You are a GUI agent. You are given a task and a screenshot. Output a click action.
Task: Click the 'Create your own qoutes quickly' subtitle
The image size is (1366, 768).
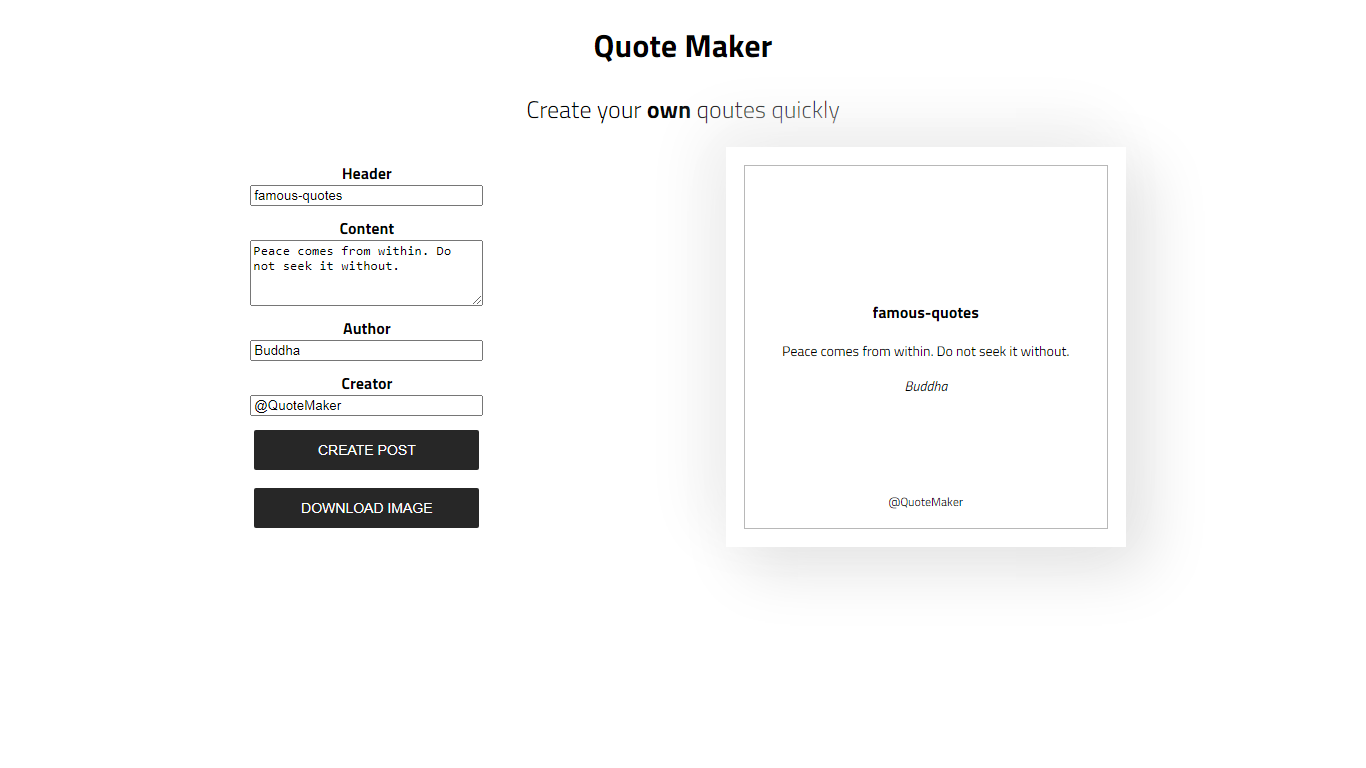[x=683, y=110]
